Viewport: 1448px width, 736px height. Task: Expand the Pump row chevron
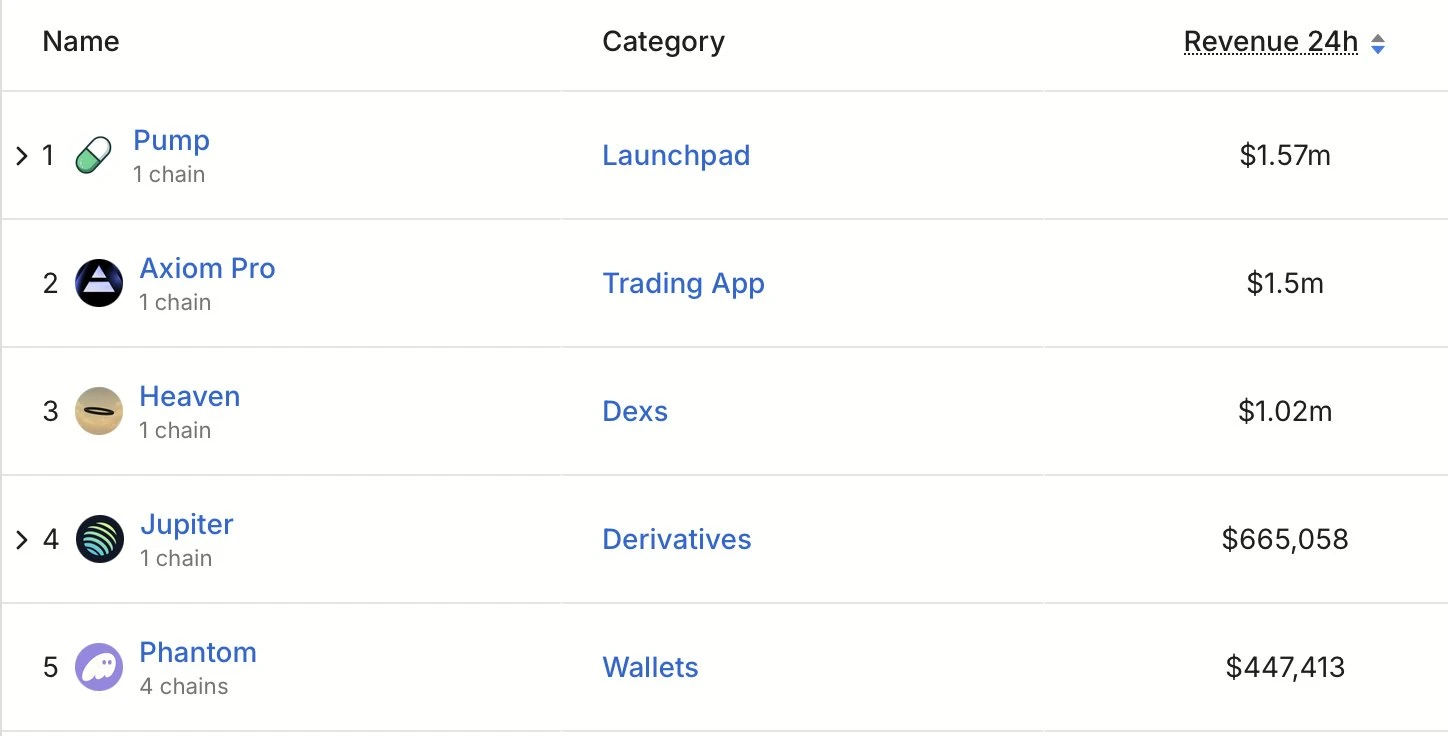point(22,156)
